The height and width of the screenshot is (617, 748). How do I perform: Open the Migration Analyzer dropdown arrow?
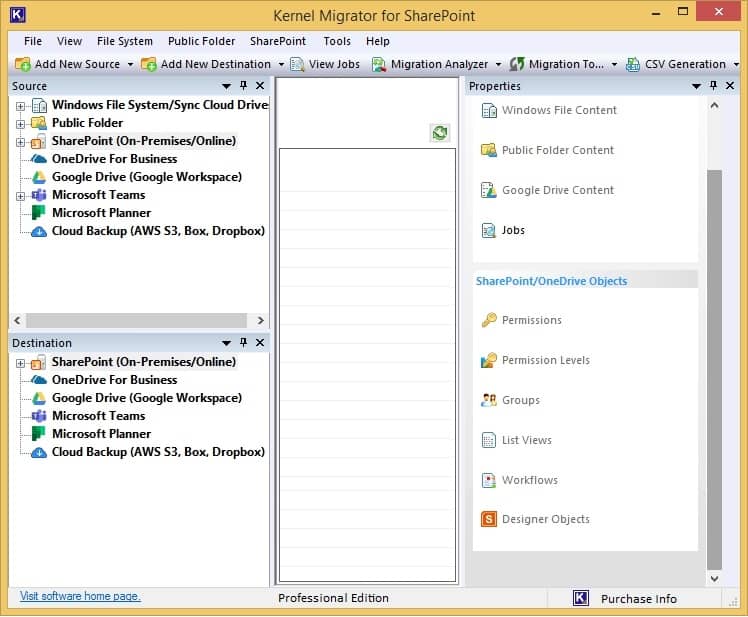tap(499, 64)
